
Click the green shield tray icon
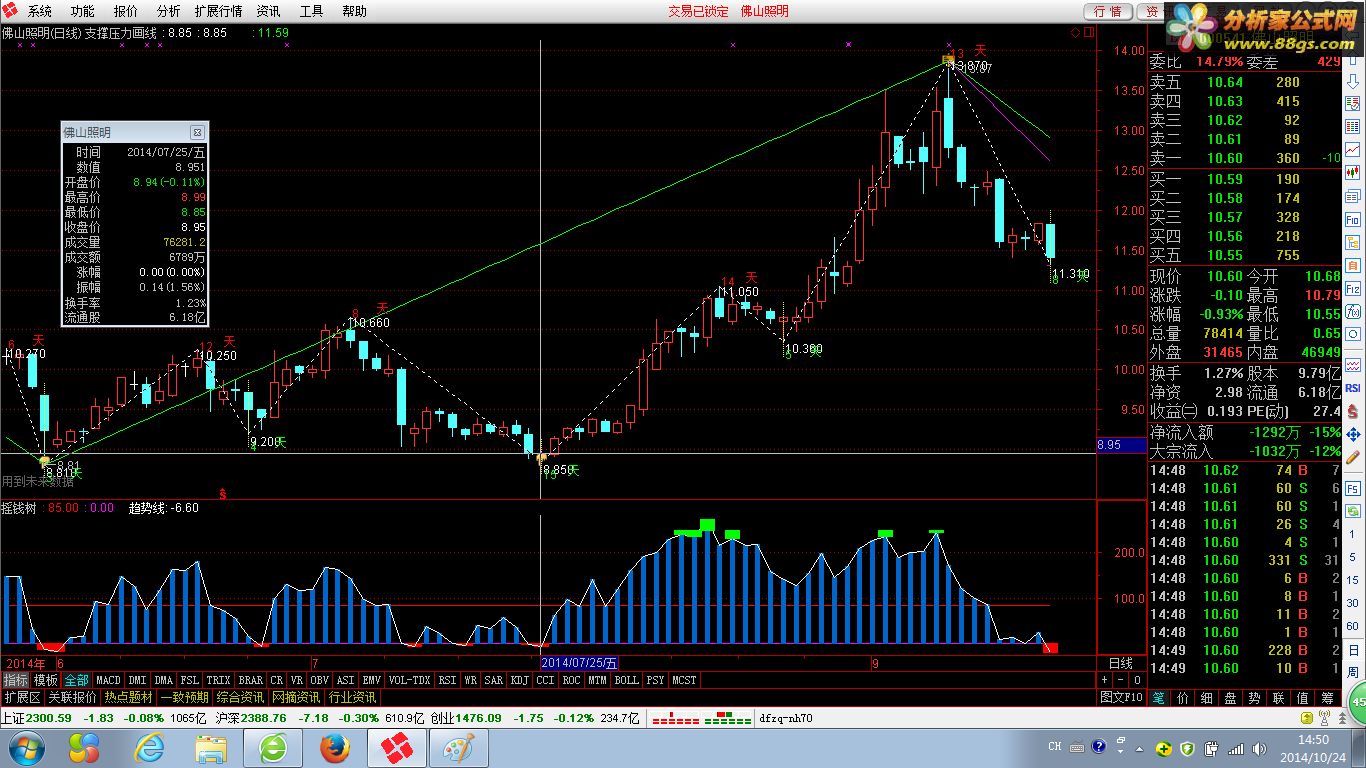coord(1188,749)
